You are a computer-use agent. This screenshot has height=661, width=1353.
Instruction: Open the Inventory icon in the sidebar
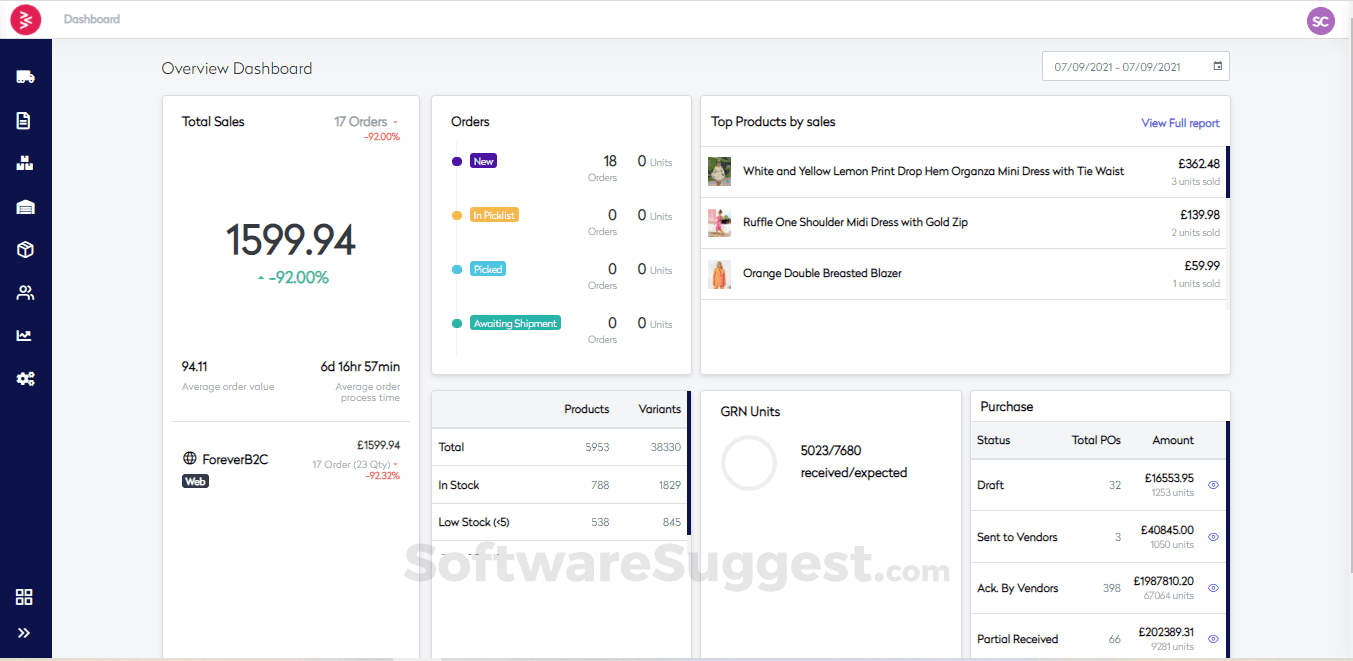[x=25, y=162]
